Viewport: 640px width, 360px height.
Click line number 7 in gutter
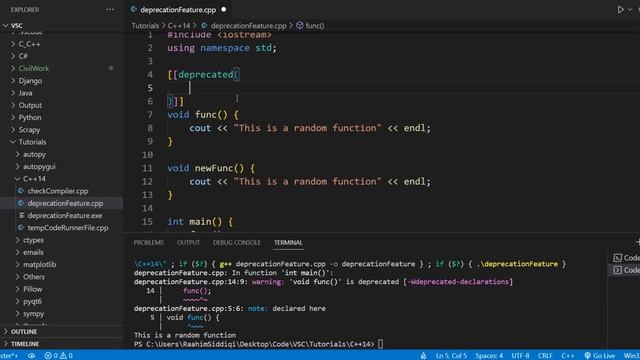150,115
